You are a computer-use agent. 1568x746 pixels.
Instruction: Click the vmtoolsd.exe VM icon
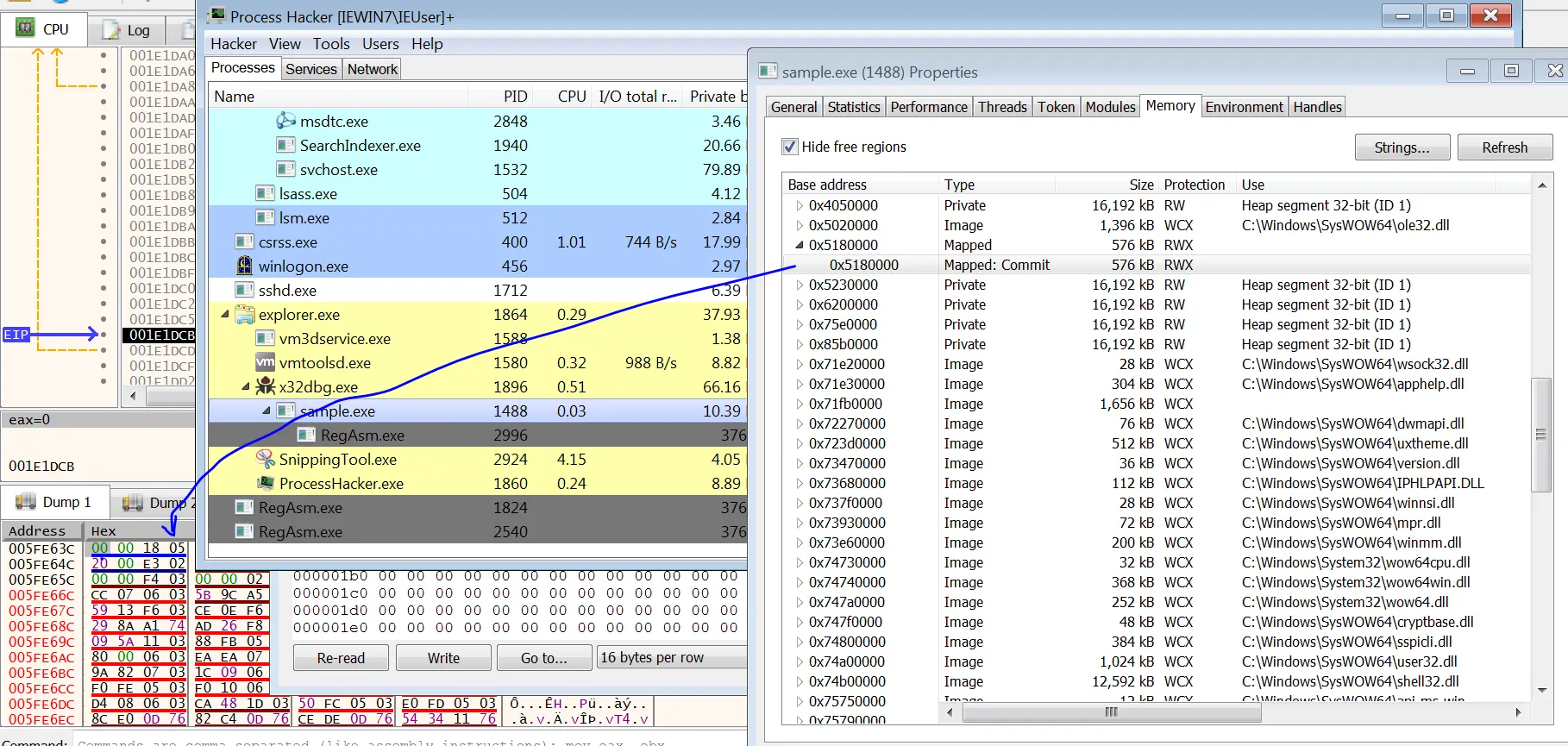(266, 363)
